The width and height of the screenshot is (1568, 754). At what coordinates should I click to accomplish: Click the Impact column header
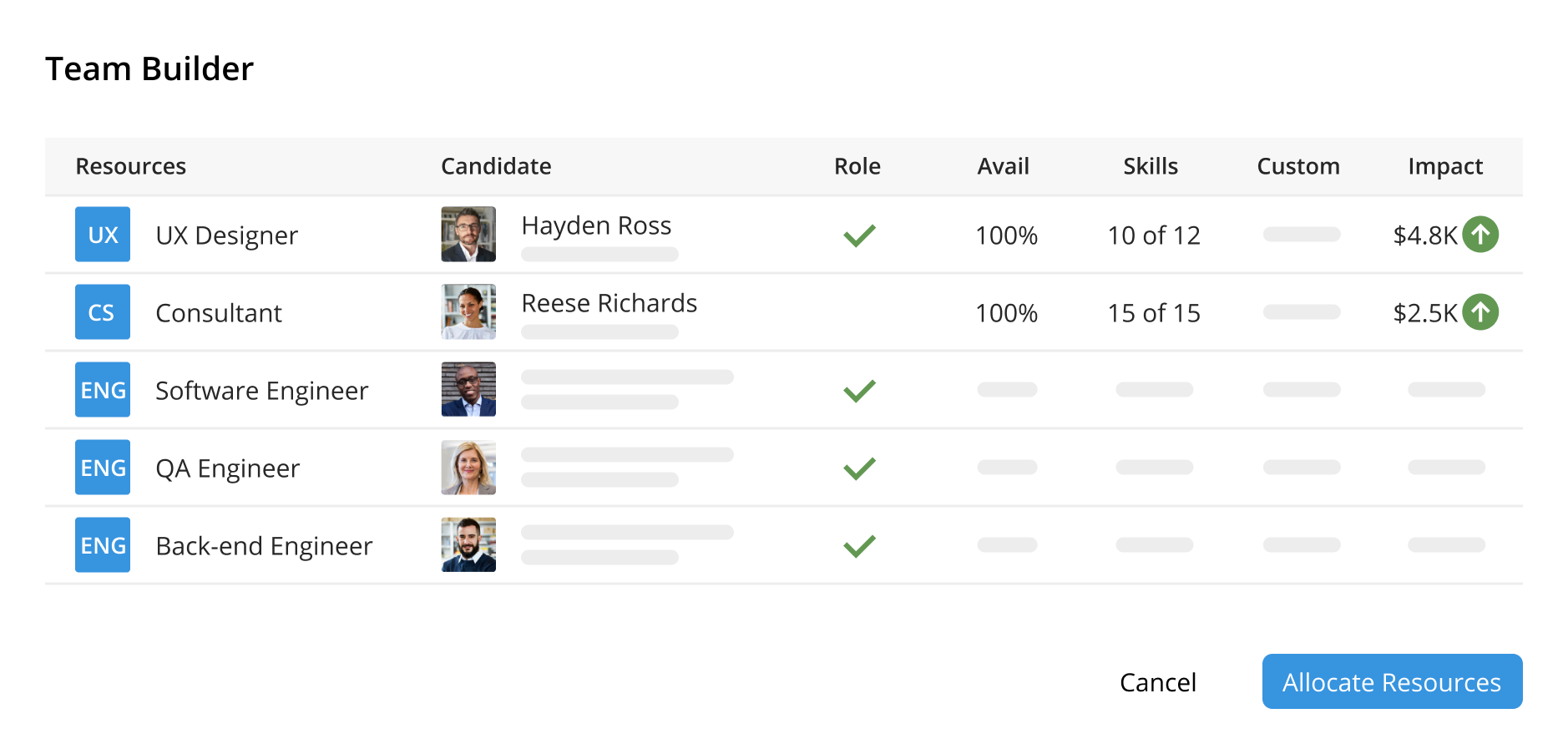click(1445, 166)
